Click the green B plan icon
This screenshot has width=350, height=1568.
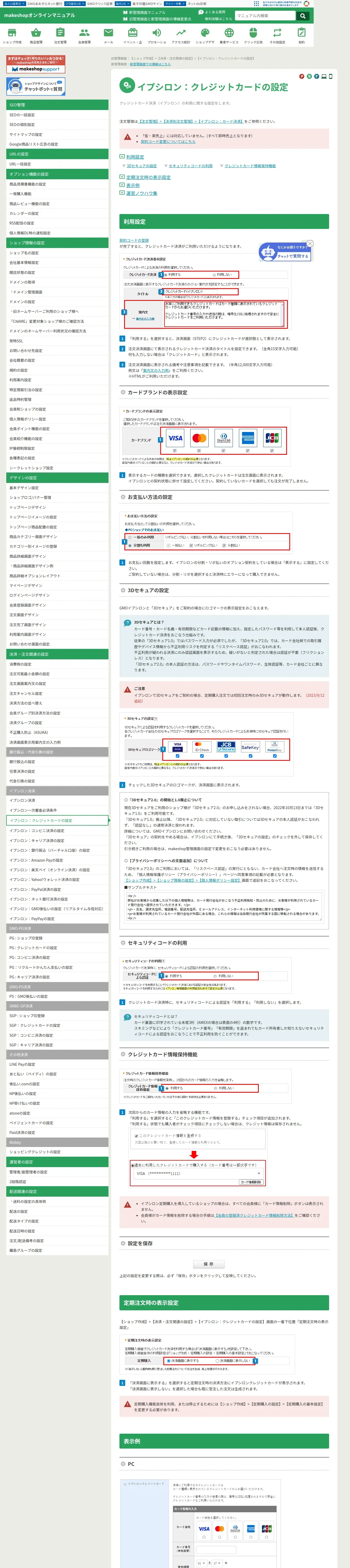(x=309, y=77)
